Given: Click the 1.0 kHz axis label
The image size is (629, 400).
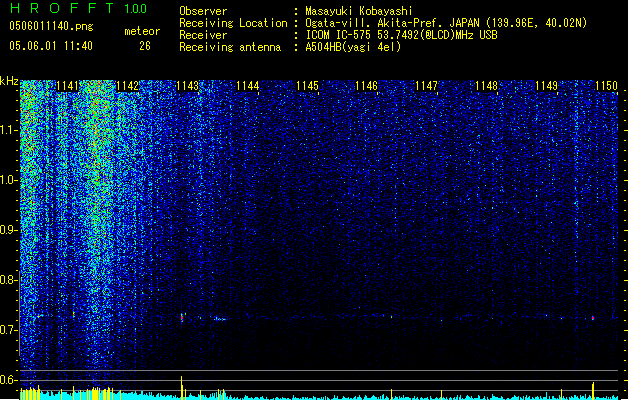Looking at the screenshot, I should [8, 180].
